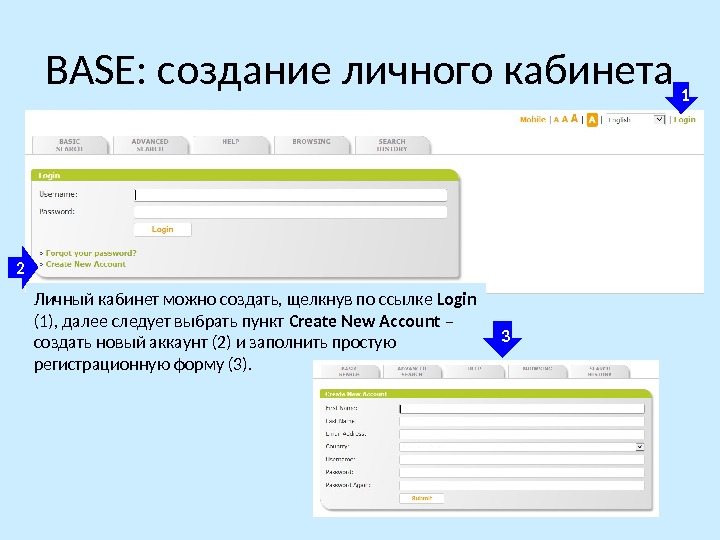Focus the Username field in Create New Account
Image resolution: width=720 pixels, height=540 pixels.
pyautogui.click(x=522, y=460)
